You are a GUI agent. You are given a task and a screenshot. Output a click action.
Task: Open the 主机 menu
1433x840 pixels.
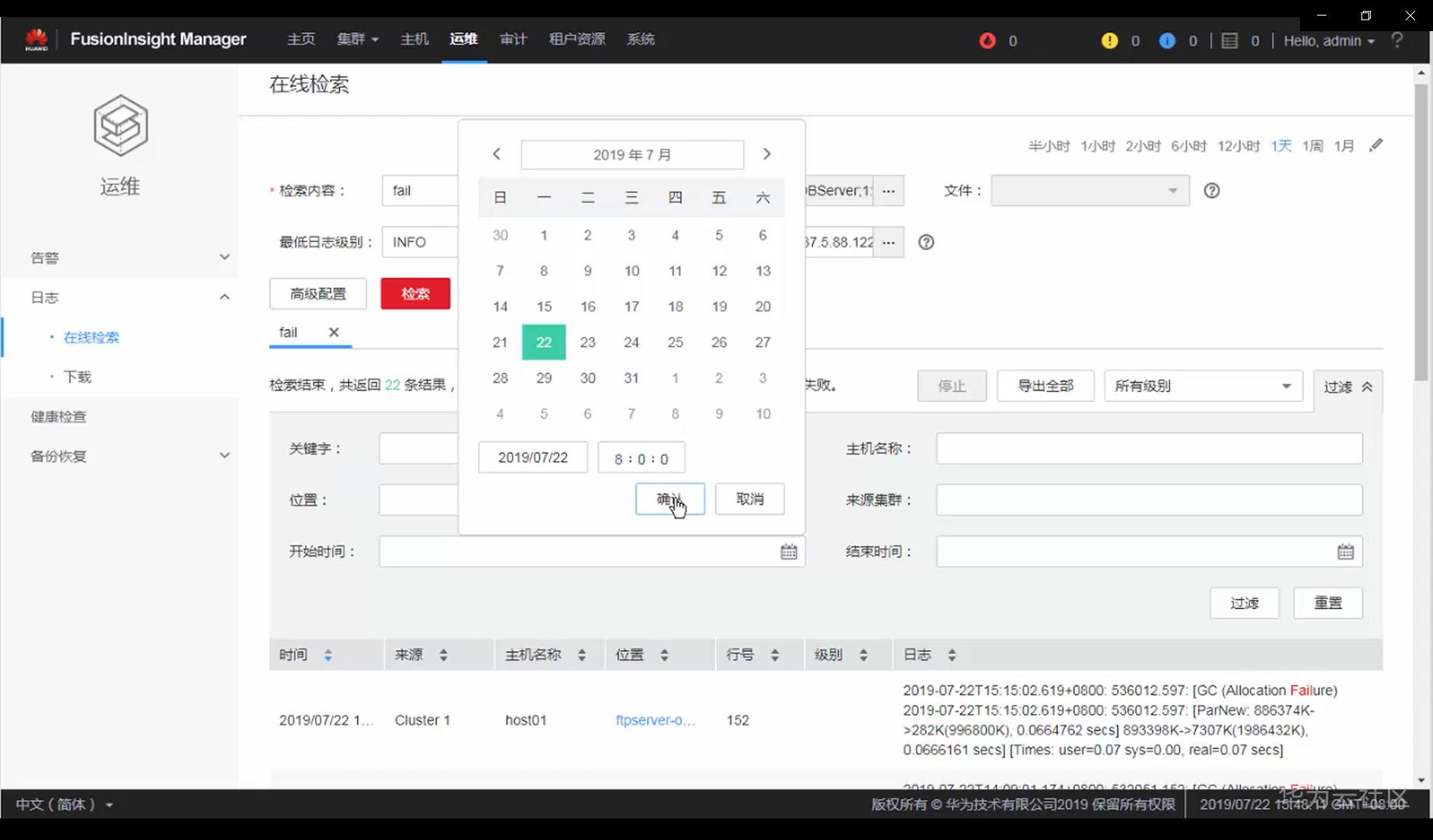point(415,39)
